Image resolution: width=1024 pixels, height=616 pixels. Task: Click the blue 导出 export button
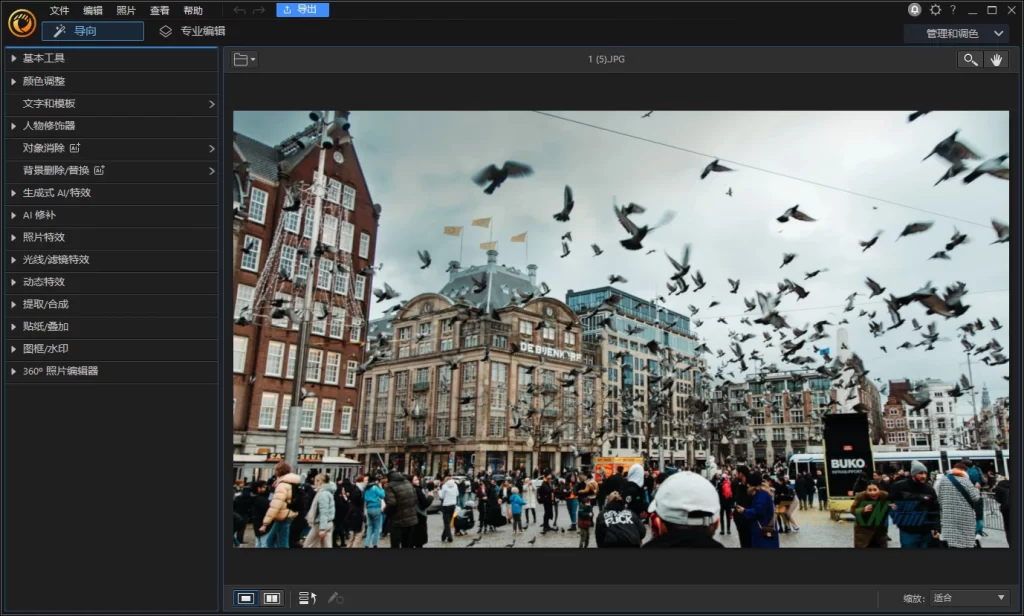click(x=302, y=10)
